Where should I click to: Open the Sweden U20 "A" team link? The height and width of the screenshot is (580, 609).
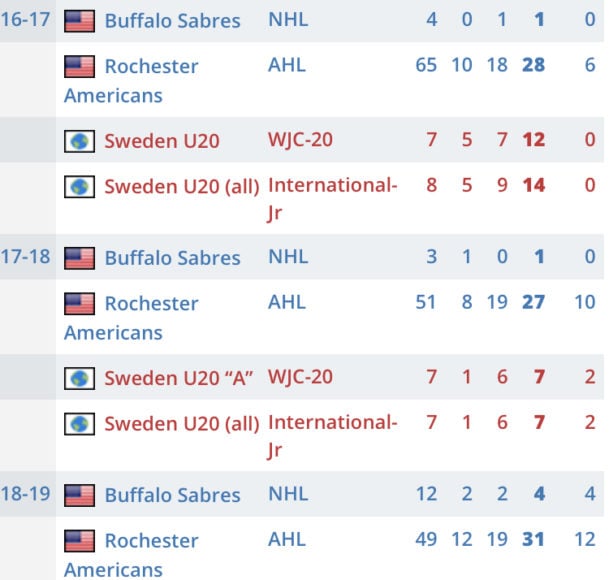tap(179, 378)
